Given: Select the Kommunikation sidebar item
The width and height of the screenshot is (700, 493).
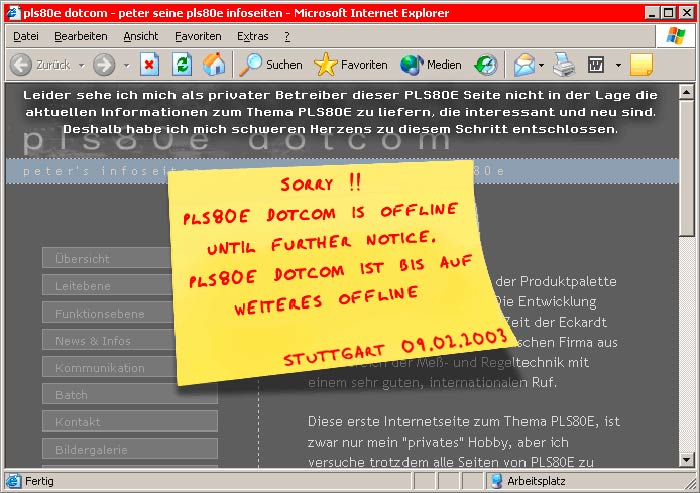Looking at the screenshot, I should click(130, 368).
